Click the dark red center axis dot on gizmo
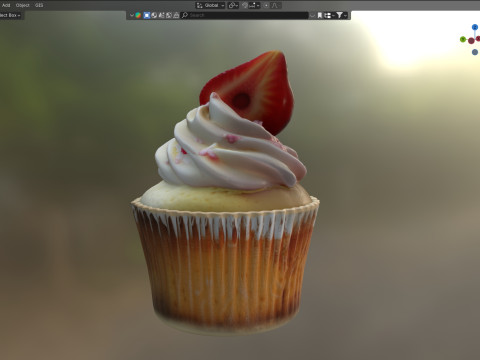The height and width of the screenshot is (360, 480). (471, 41)
